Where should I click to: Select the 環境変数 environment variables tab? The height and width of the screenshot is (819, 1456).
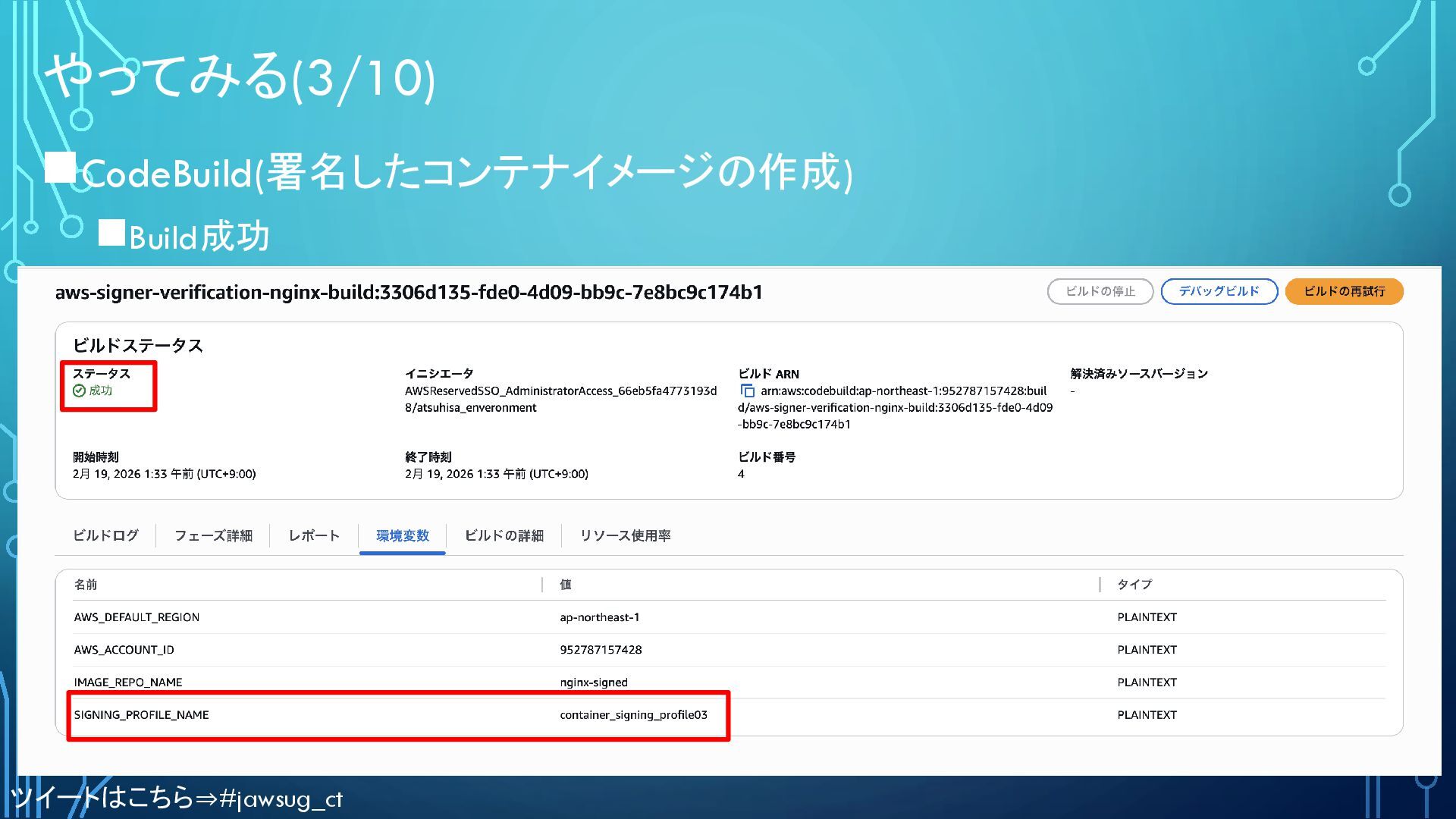coord(402,535)
